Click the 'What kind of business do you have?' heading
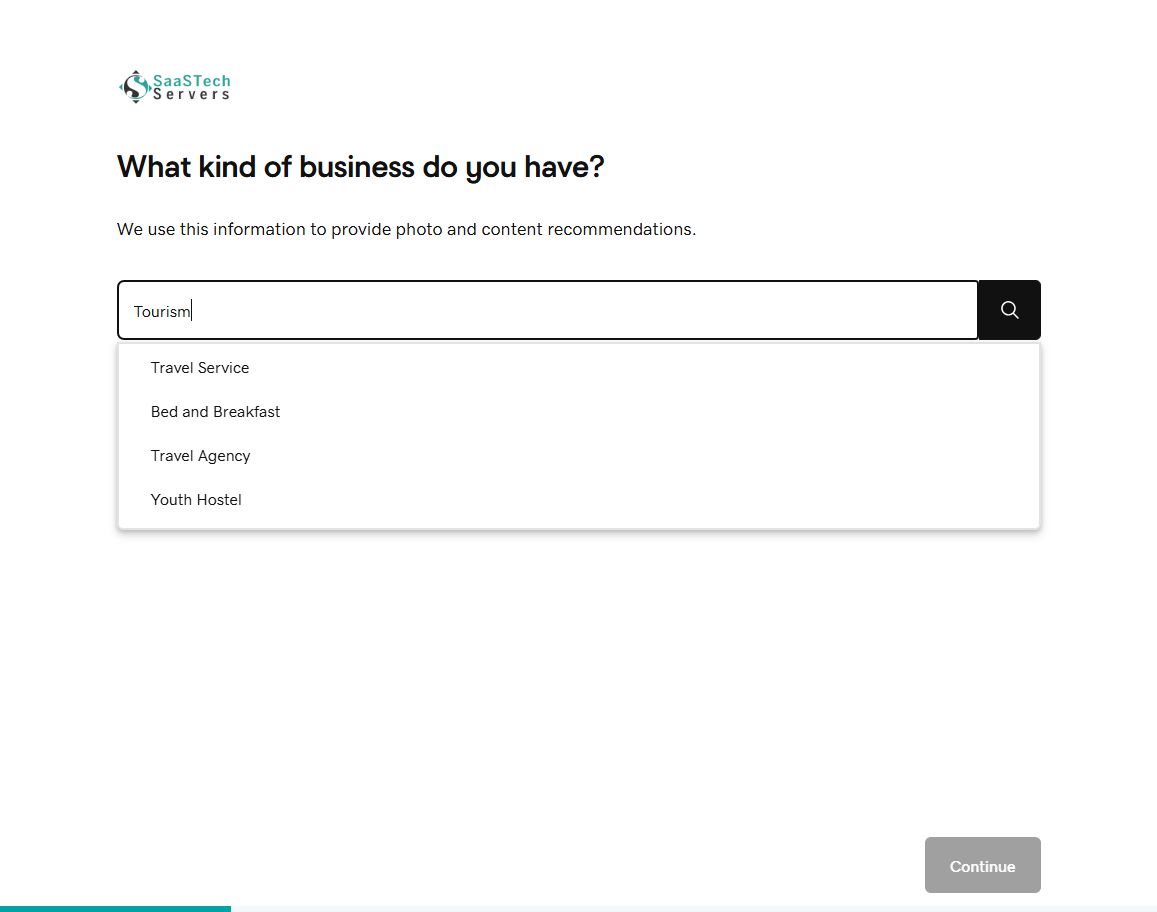1157x912 pixels. [360, 167]
